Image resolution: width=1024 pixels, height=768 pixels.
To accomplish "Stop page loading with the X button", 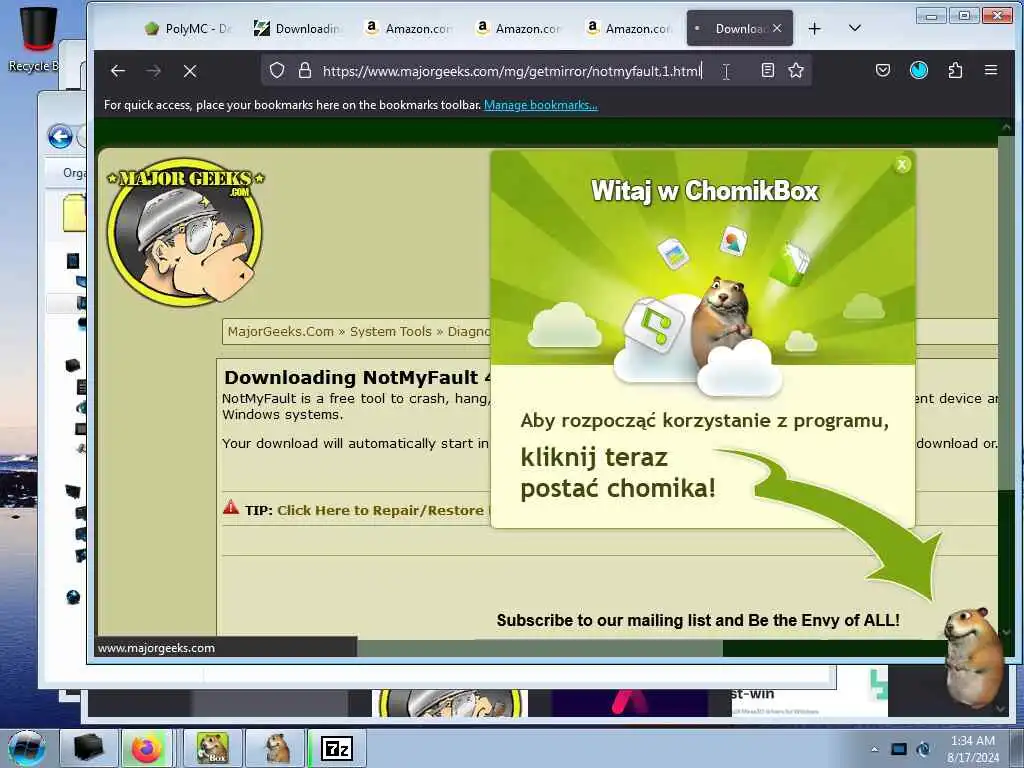I will (x=190, y=71).
